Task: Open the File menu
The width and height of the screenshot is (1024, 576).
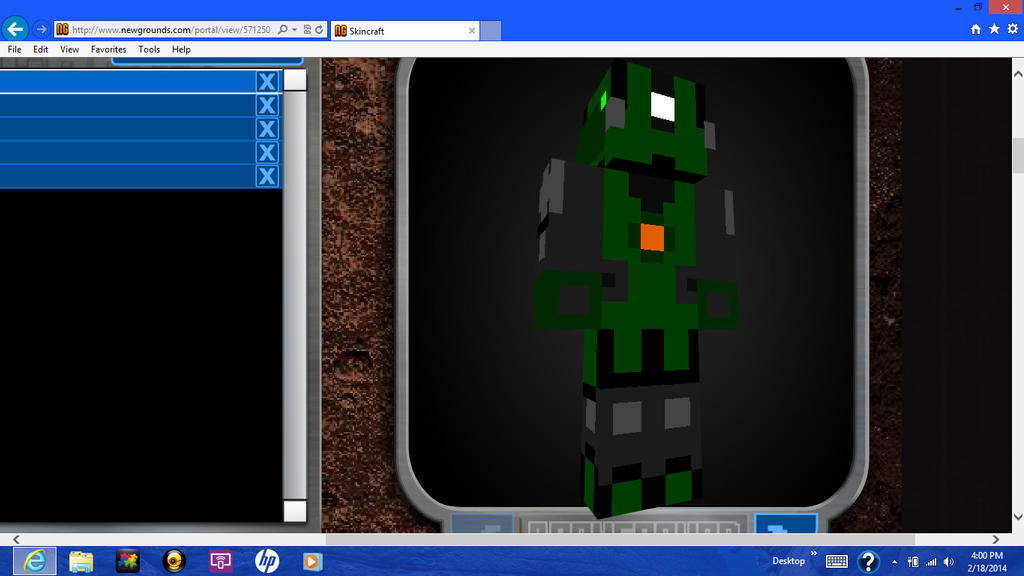Action: (x=14, y=49)
